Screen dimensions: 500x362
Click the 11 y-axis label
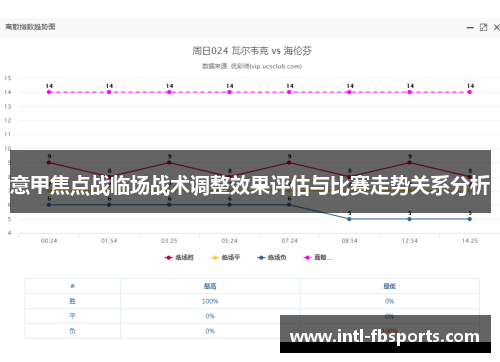[x=8, y=134]
